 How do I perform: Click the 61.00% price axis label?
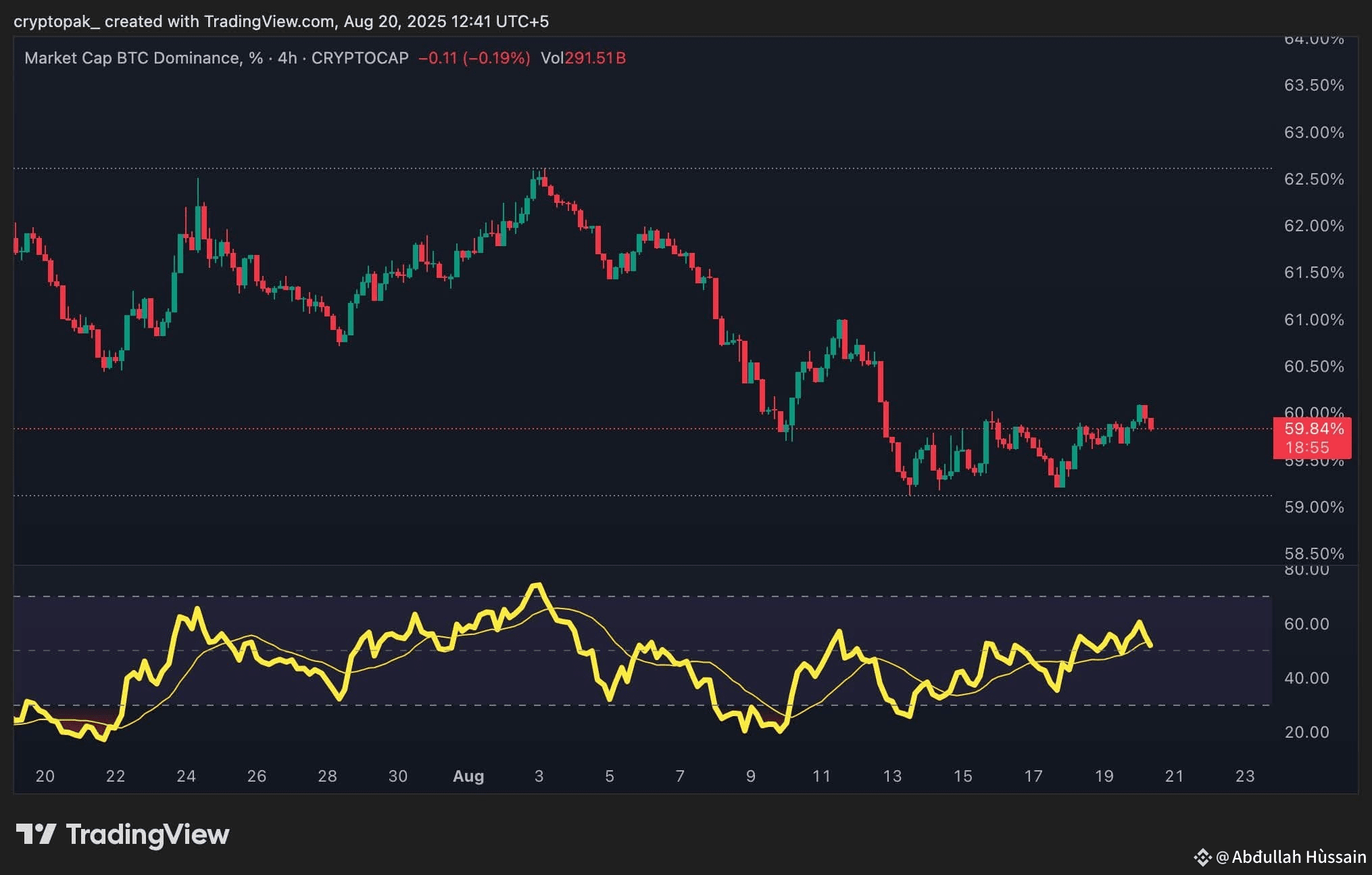point(1314,320)
